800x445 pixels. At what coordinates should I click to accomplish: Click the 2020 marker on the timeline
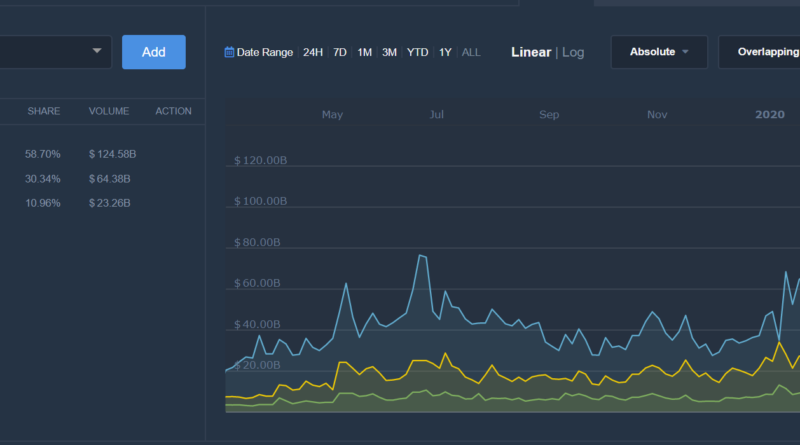pos(769,115)
